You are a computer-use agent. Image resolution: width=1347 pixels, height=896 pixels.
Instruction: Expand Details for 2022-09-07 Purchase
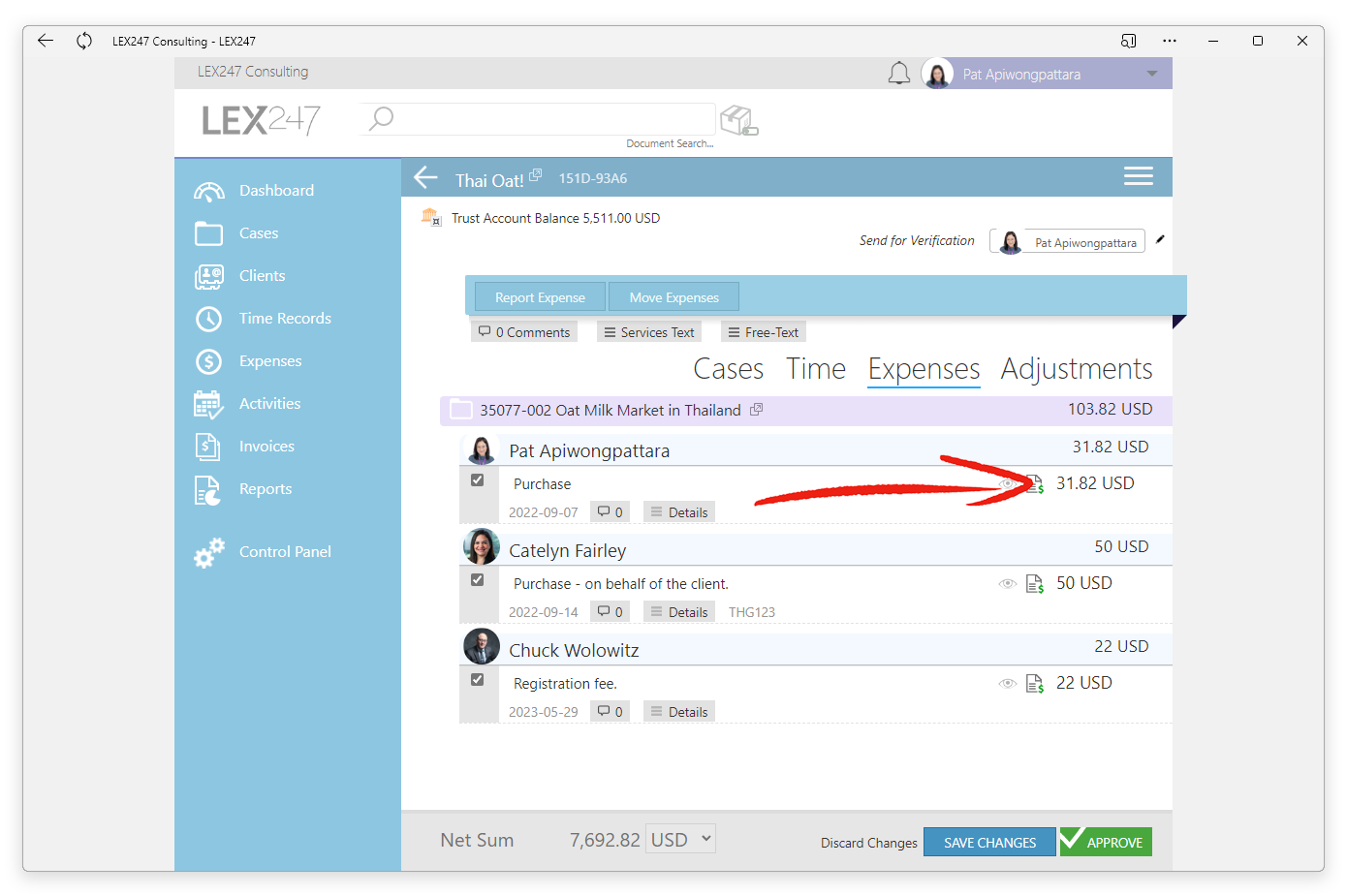[679, 512]
